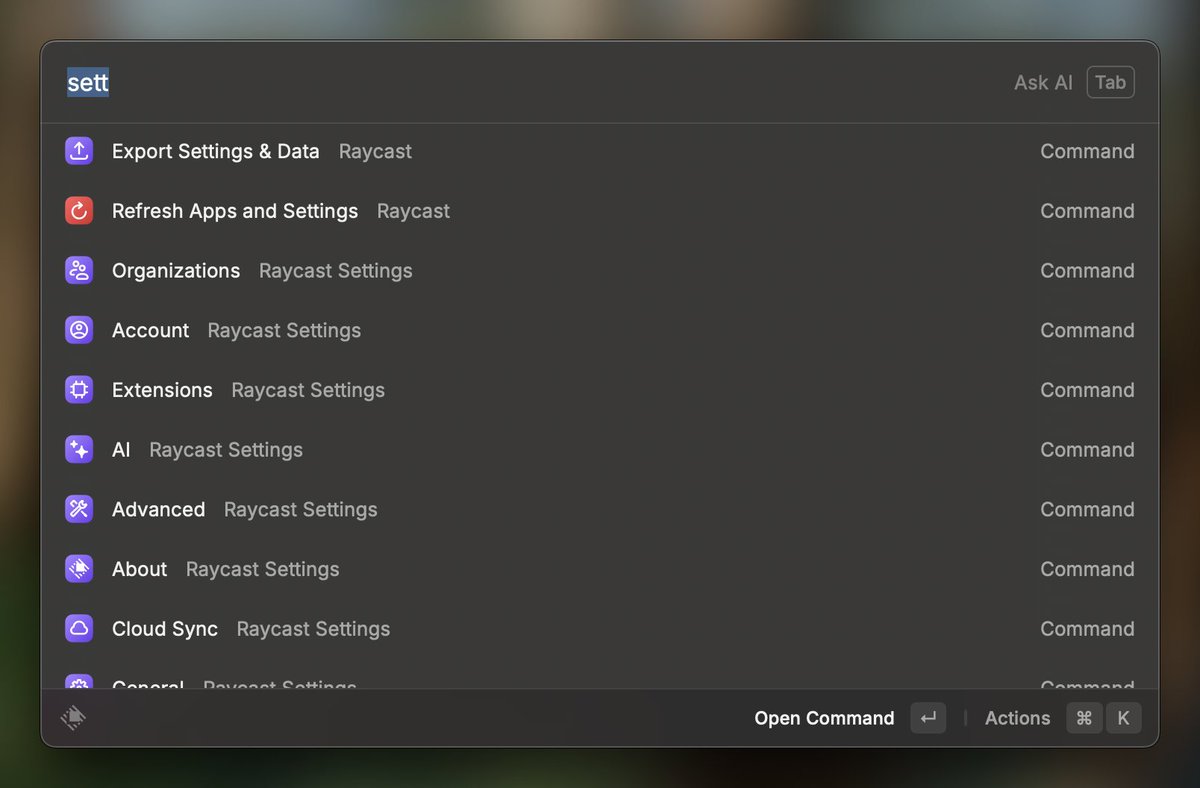Click 'Command' type label in Export Settings row
The height and width of the screenshot is (788, 1200).
[1087, 151]
